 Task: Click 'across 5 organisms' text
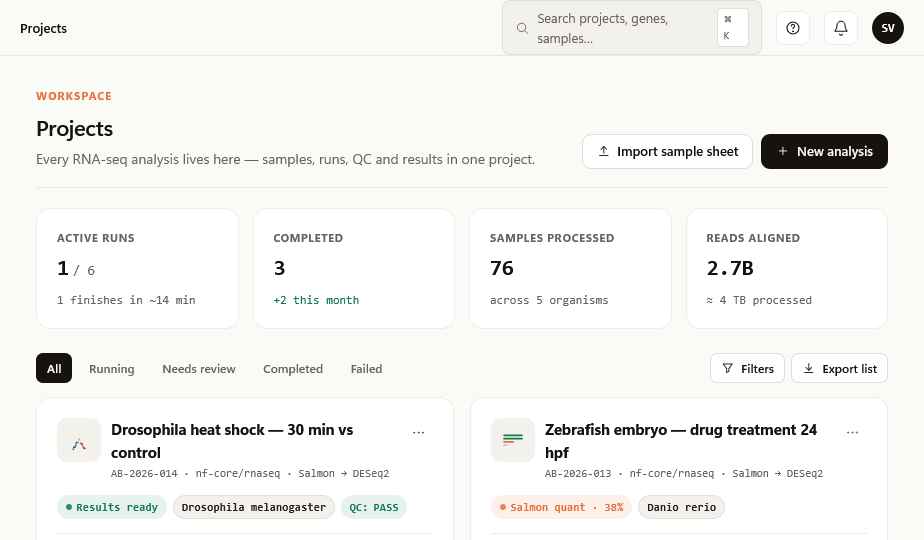549,300
